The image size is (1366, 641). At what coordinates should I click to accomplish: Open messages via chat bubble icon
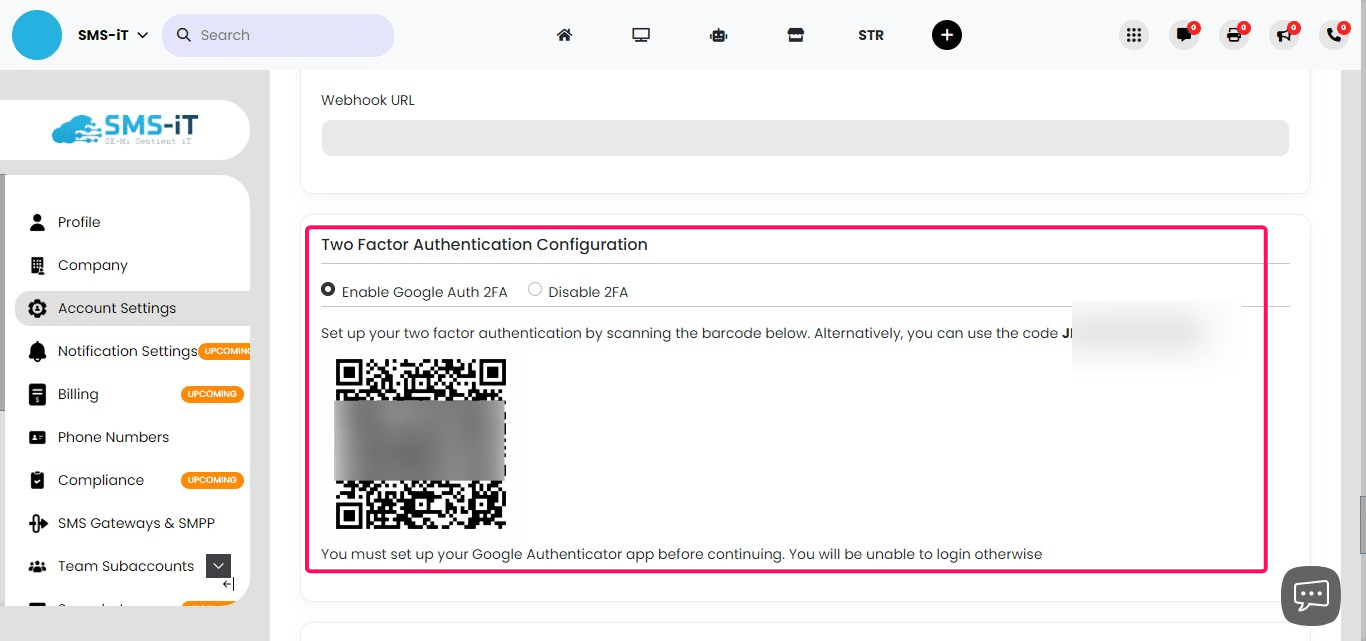(1184, 34)
